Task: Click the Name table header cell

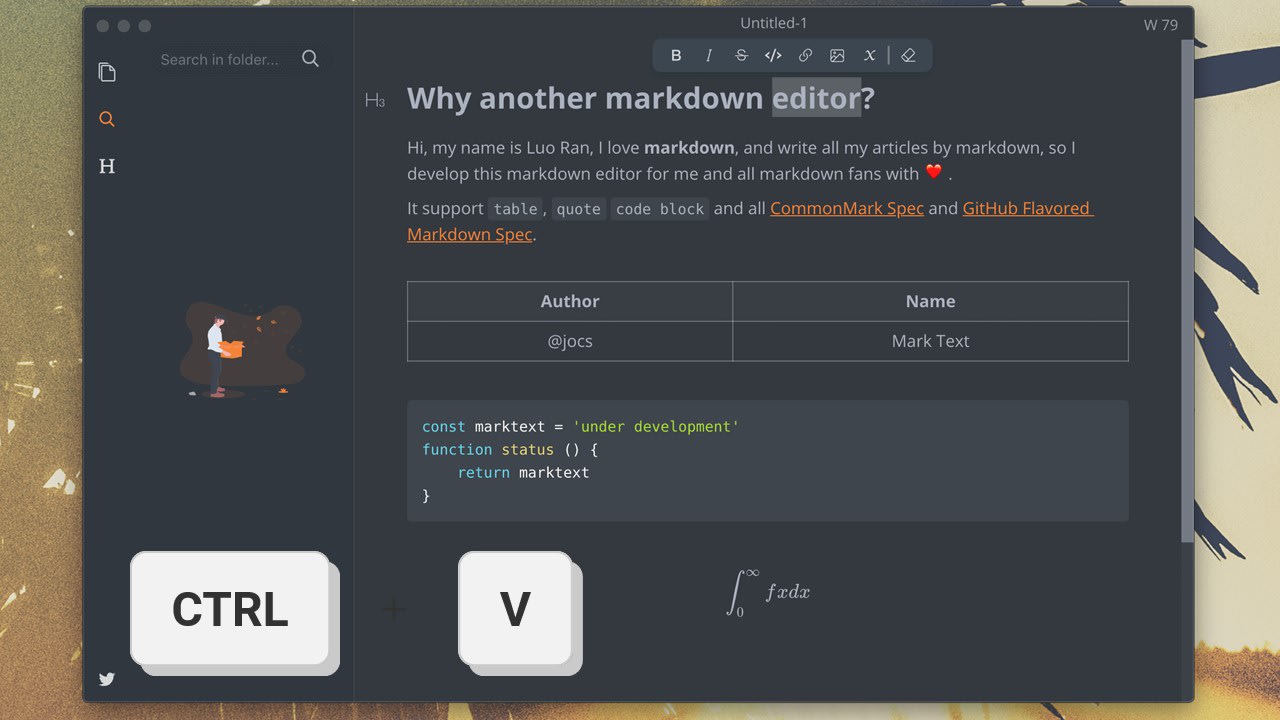Action: [930, 301]
